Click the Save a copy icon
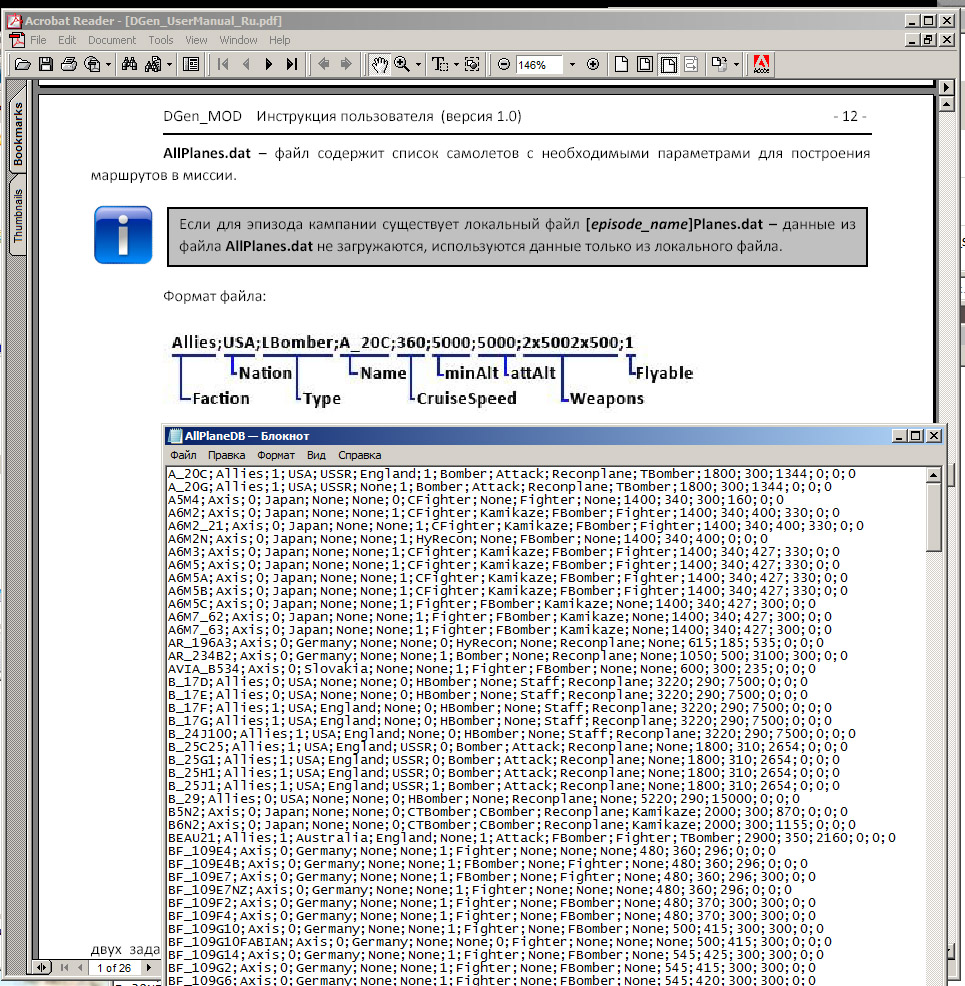This screenshot has width=965, height=986. (x=45, y=64)
